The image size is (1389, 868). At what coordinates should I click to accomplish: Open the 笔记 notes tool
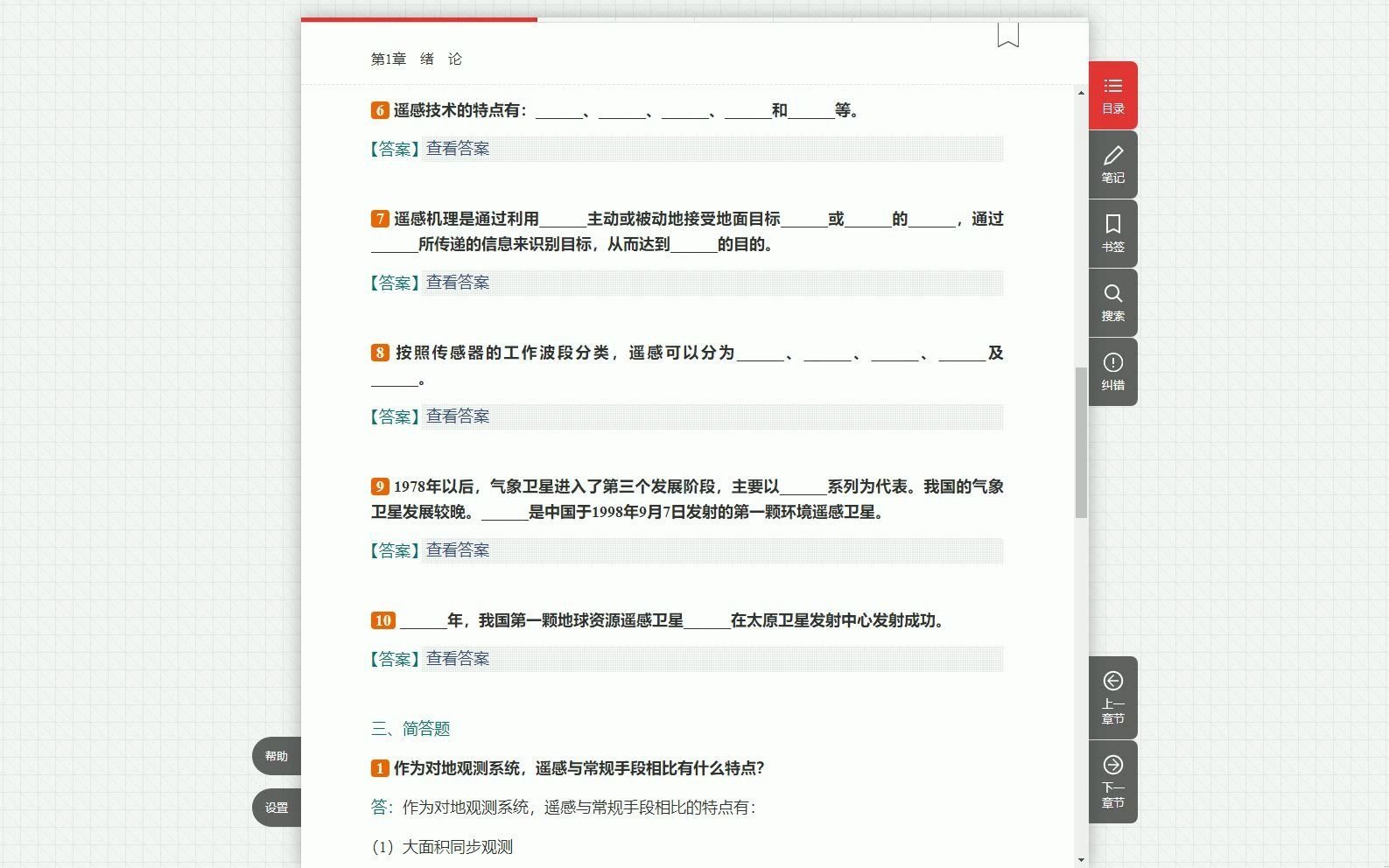pyautogui.click(x=1112, y=164)
